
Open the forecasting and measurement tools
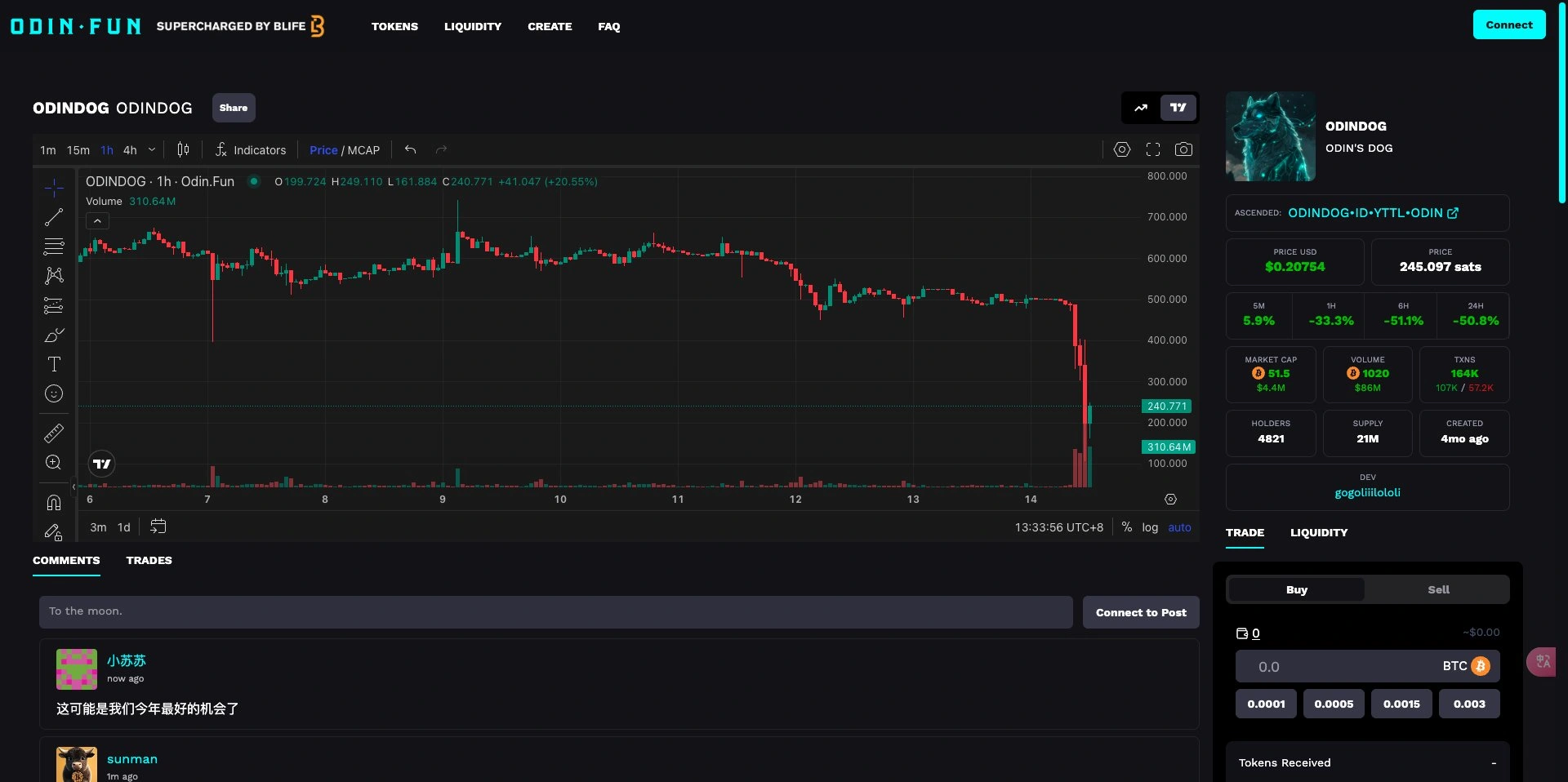tap(54, 305)
